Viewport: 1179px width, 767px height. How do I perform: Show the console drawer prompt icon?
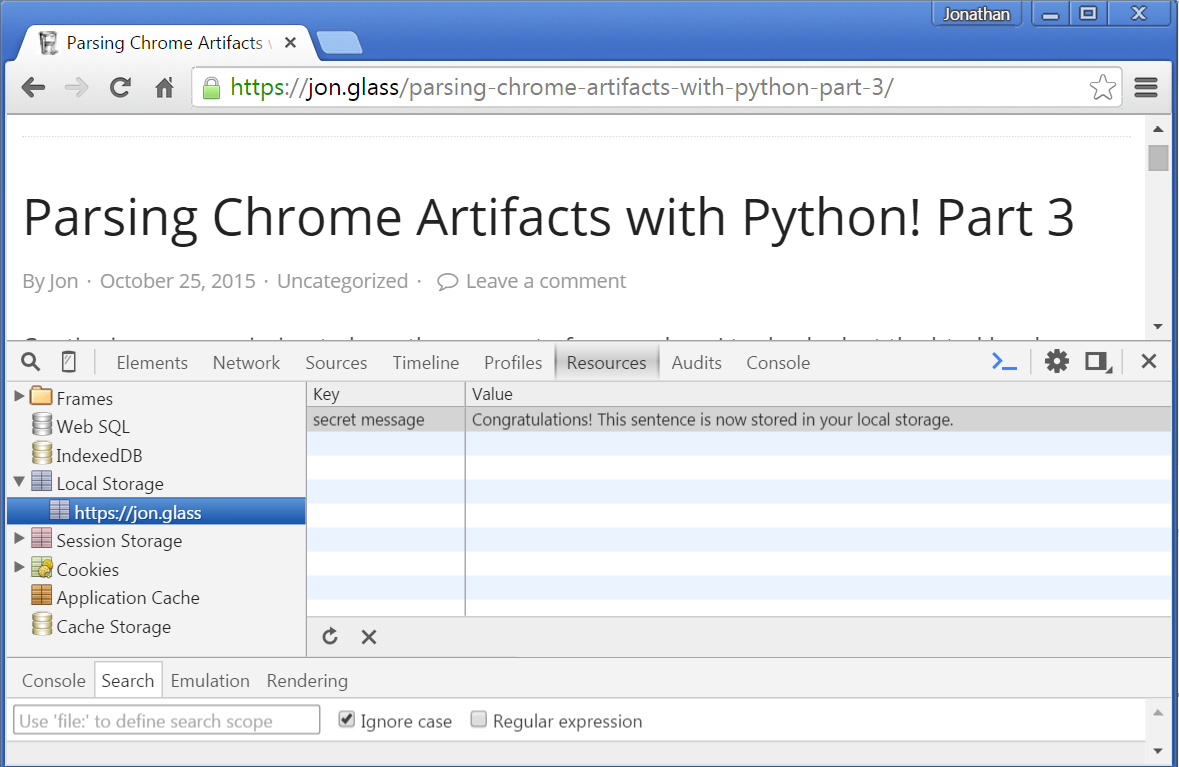(x=1005, y=362)
